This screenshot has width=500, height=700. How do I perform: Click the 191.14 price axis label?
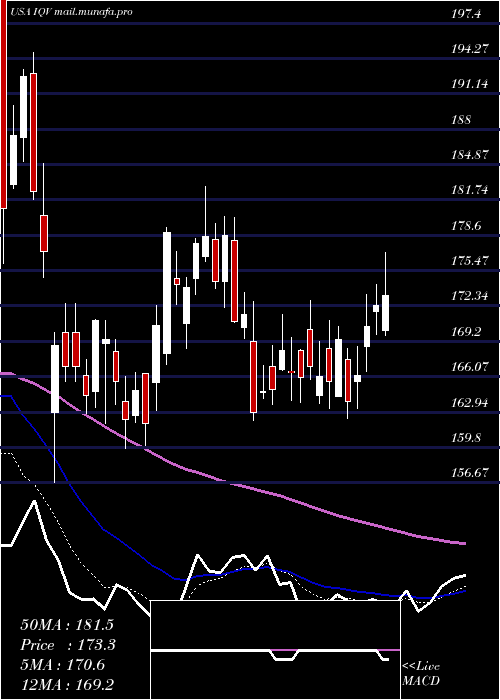click(470, 84)
